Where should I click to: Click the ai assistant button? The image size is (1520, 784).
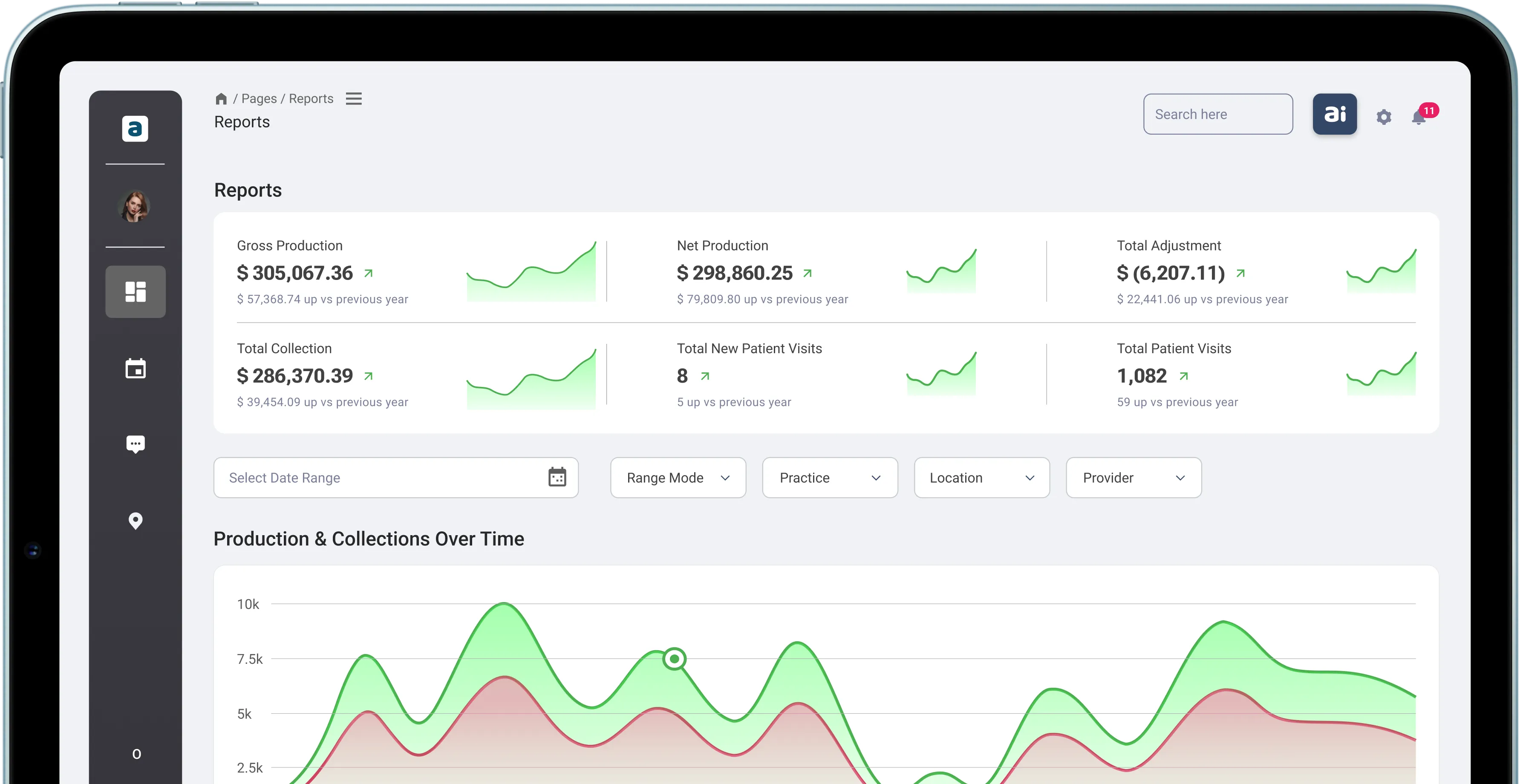1334,114
